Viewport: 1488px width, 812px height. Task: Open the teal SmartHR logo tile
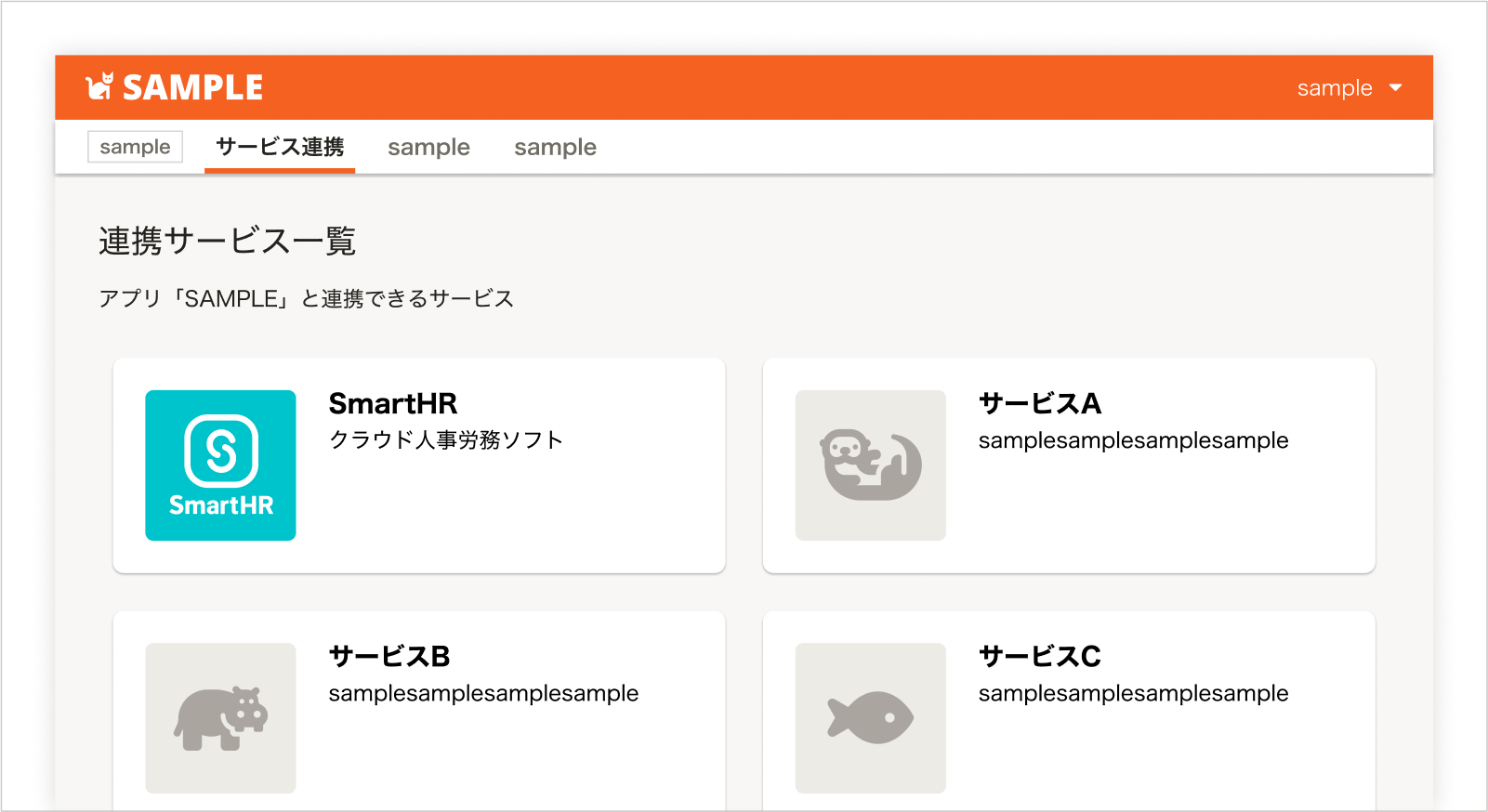pyautogui.click(x=220, y=465)
